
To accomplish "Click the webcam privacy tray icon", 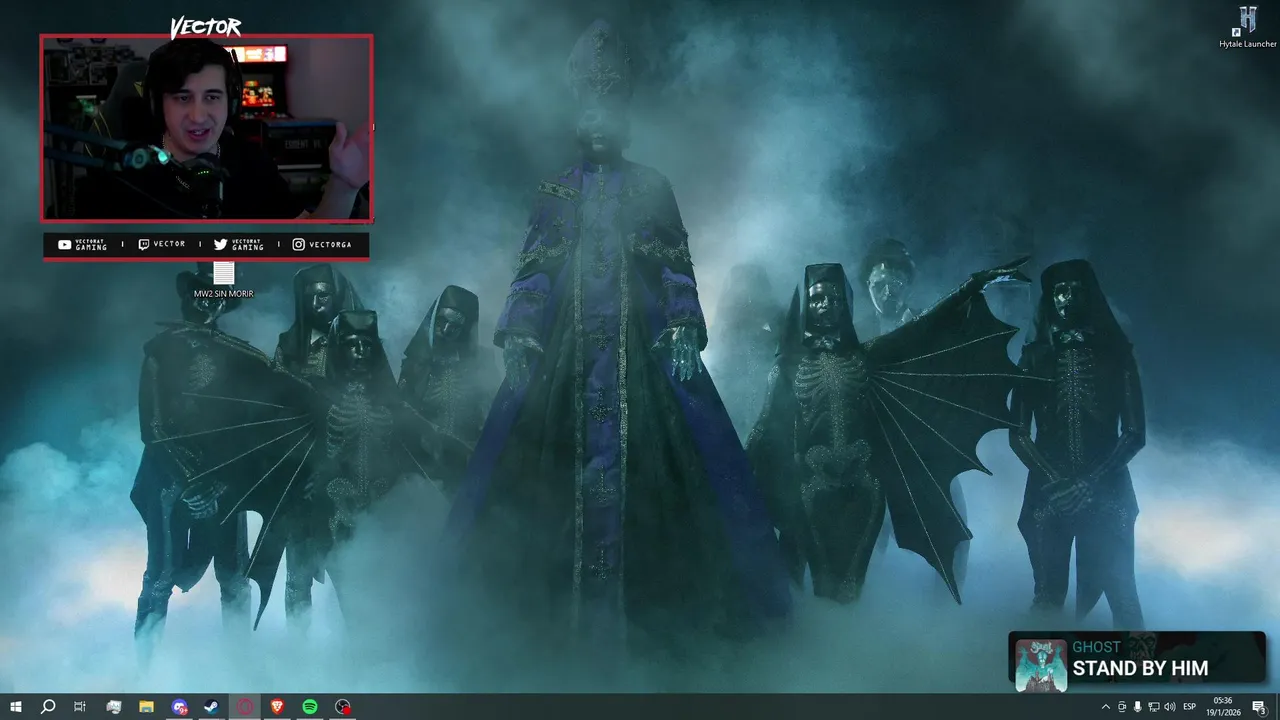I will pyautogui.click(x=1122, y=707).
